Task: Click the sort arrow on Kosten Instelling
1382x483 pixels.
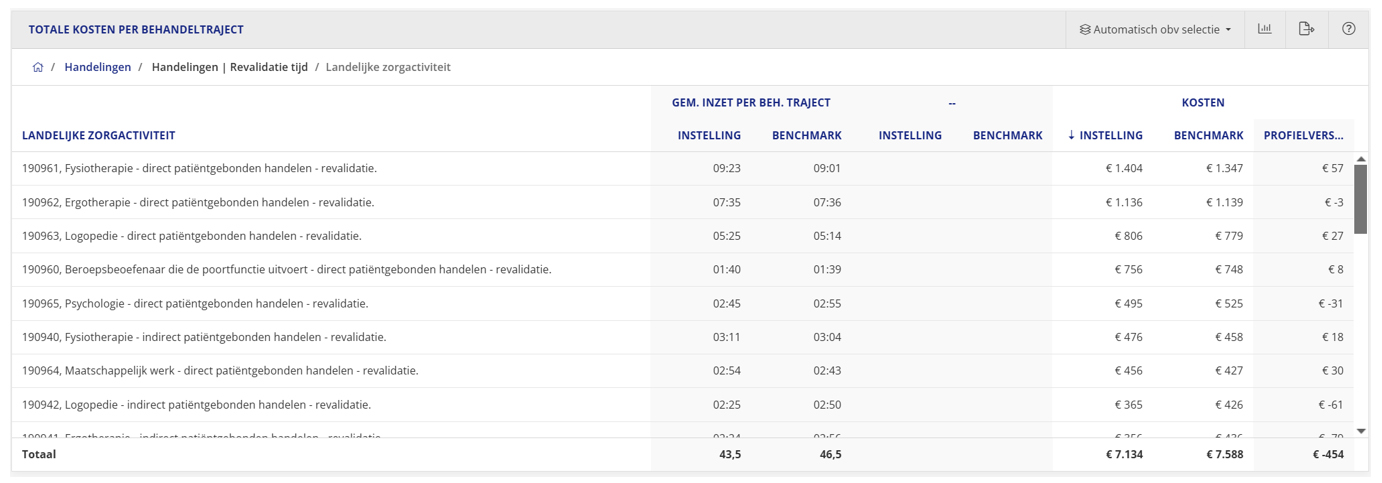Action: (1072, 135)
